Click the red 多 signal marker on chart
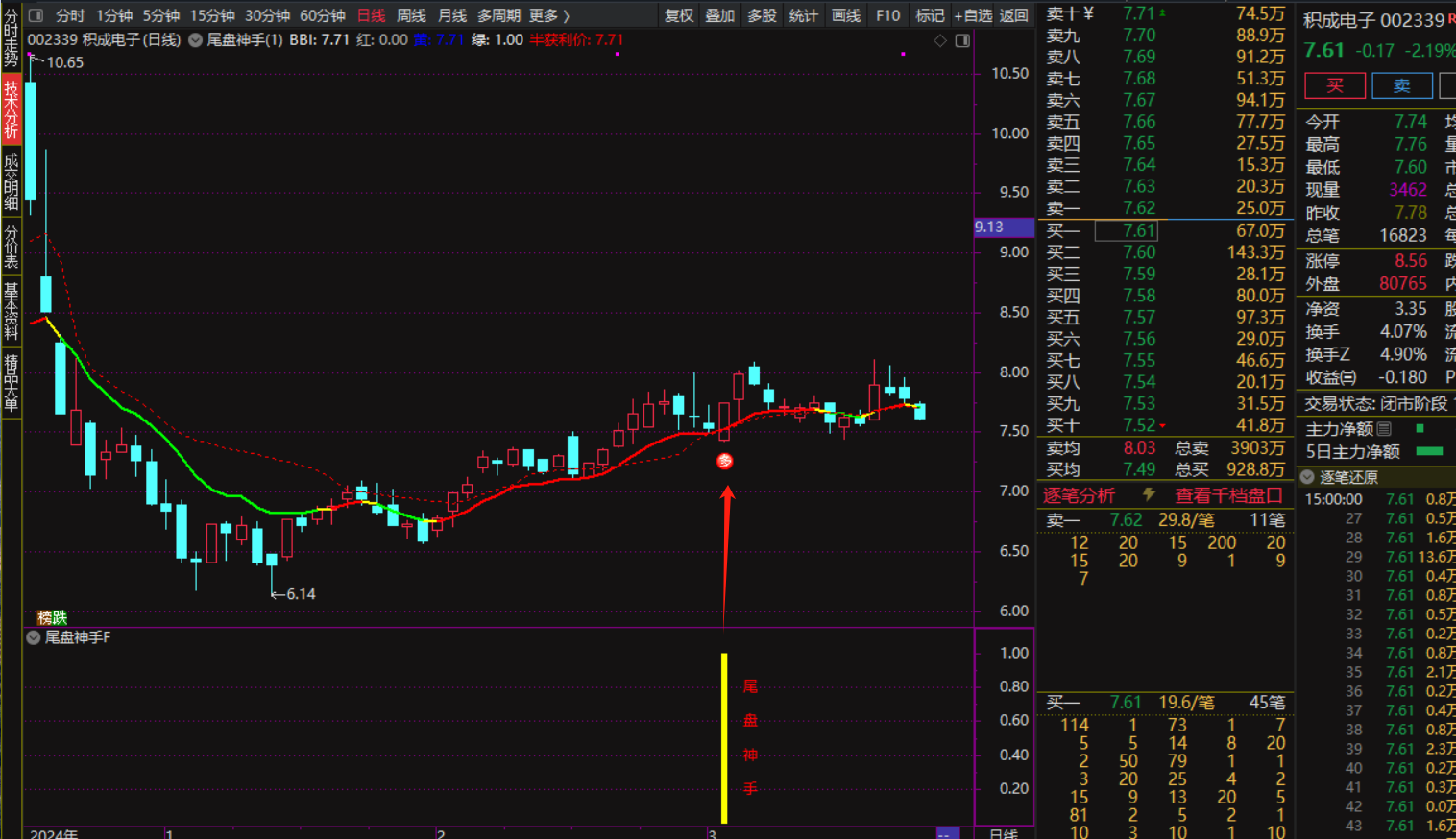Viewport: 1456px width, 839px height. pos(725,462)
